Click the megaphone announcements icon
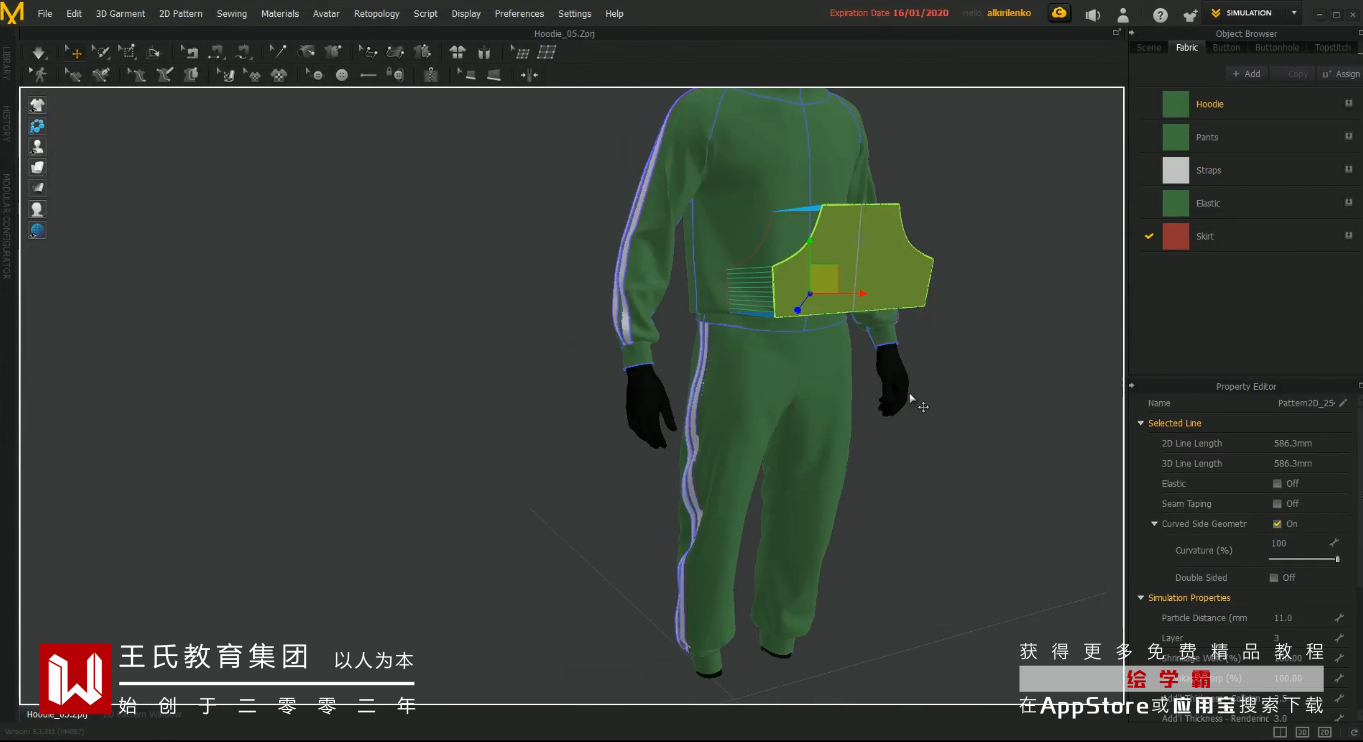This screenshot has width=1363, height=742. coord(1093,14)
